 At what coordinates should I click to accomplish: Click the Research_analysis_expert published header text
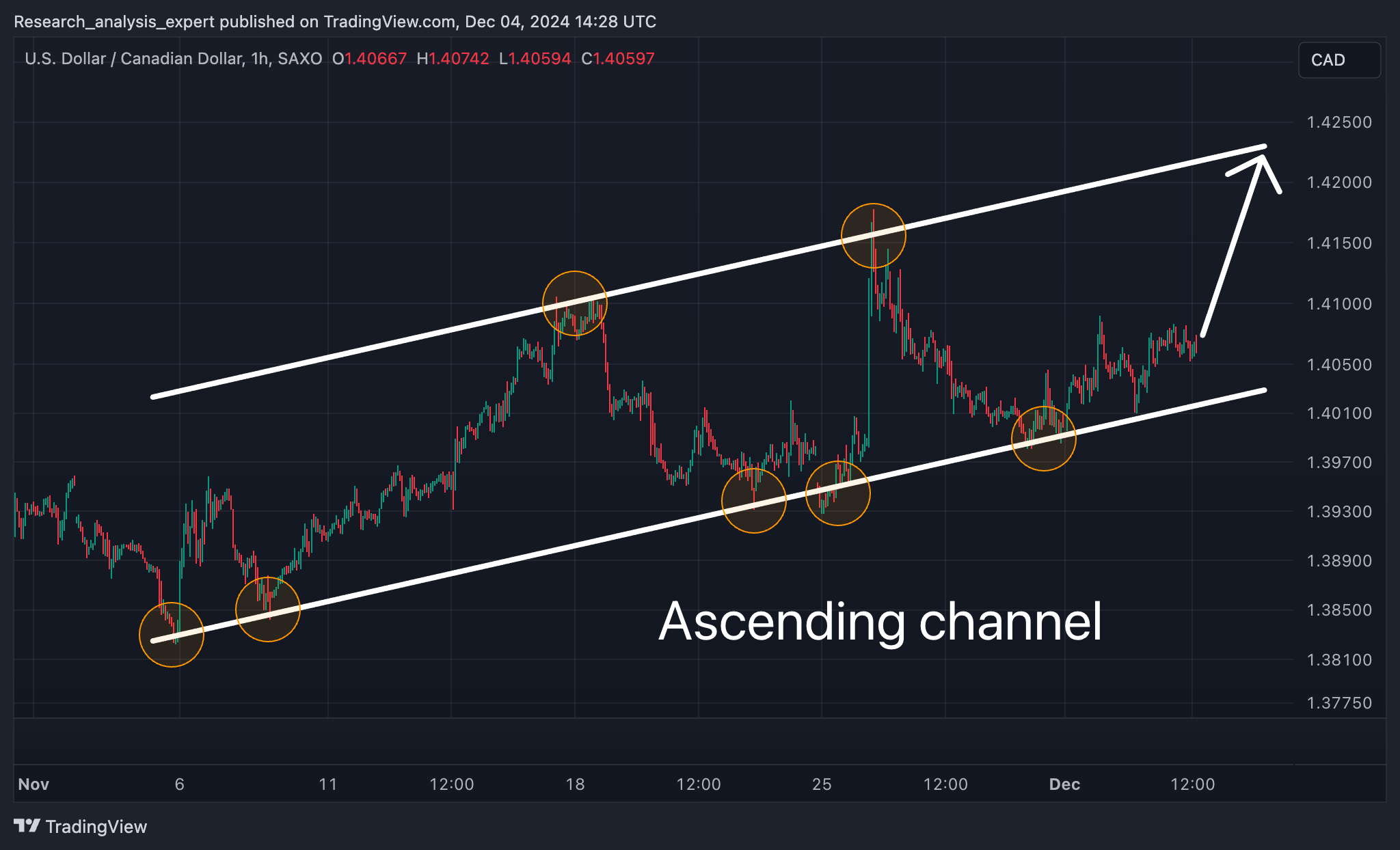pyautogui.click(x=335, y=22)
